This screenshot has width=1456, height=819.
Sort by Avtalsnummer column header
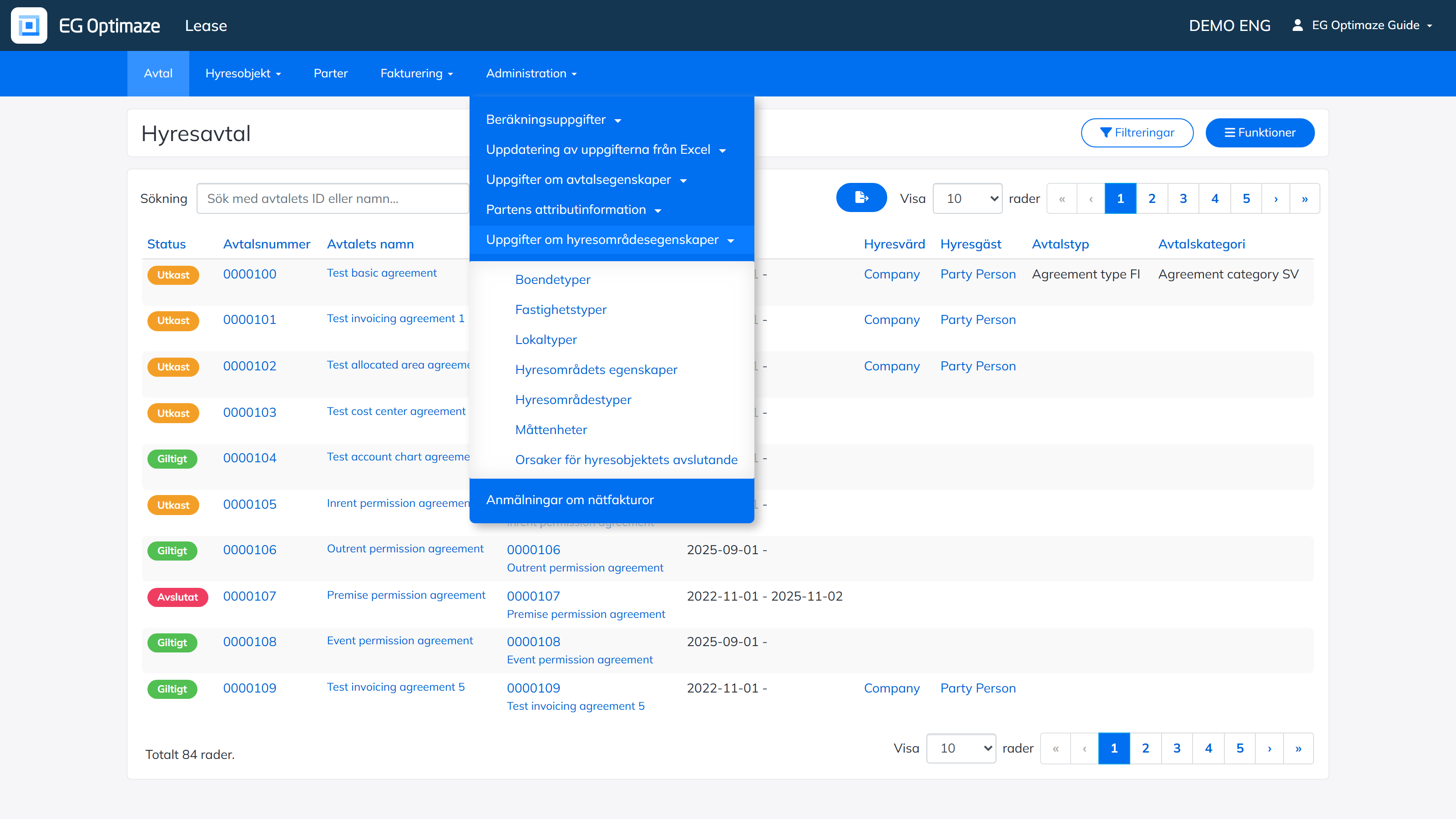tap(267, 244)
